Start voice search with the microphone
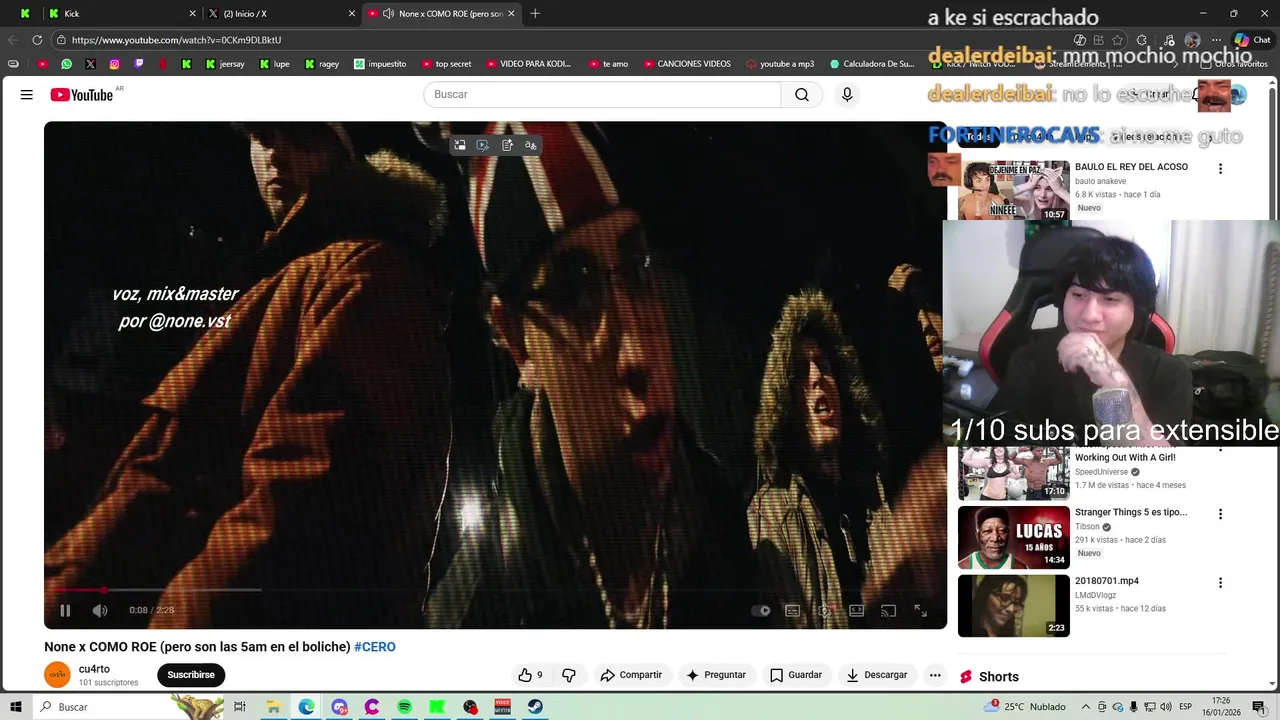The width and height of the screenshot is (1280, 720). [x=847, y=94]
